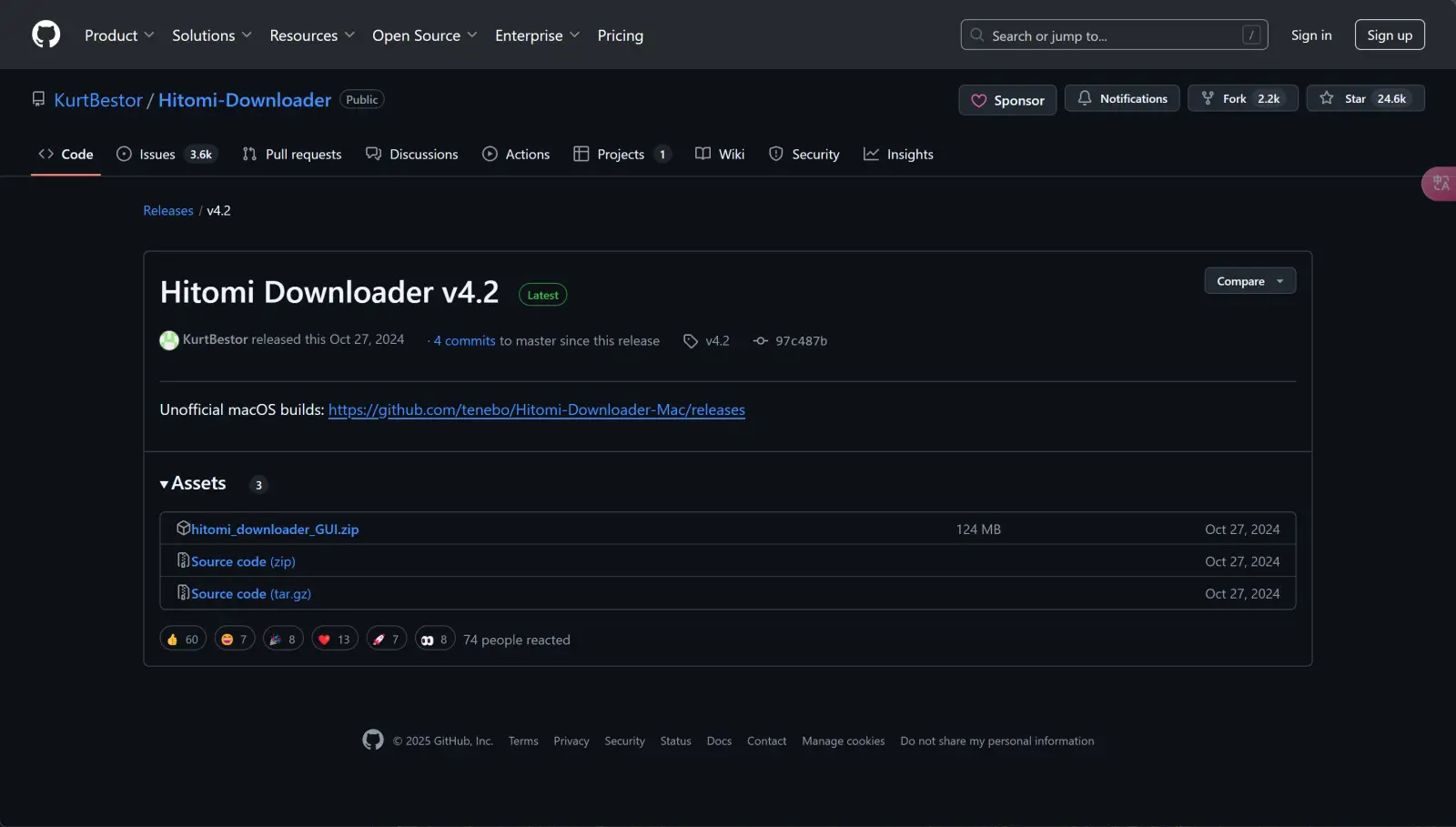1456x827 pixels.
Task: Click the KurtBestor author name
Action: 215,339
